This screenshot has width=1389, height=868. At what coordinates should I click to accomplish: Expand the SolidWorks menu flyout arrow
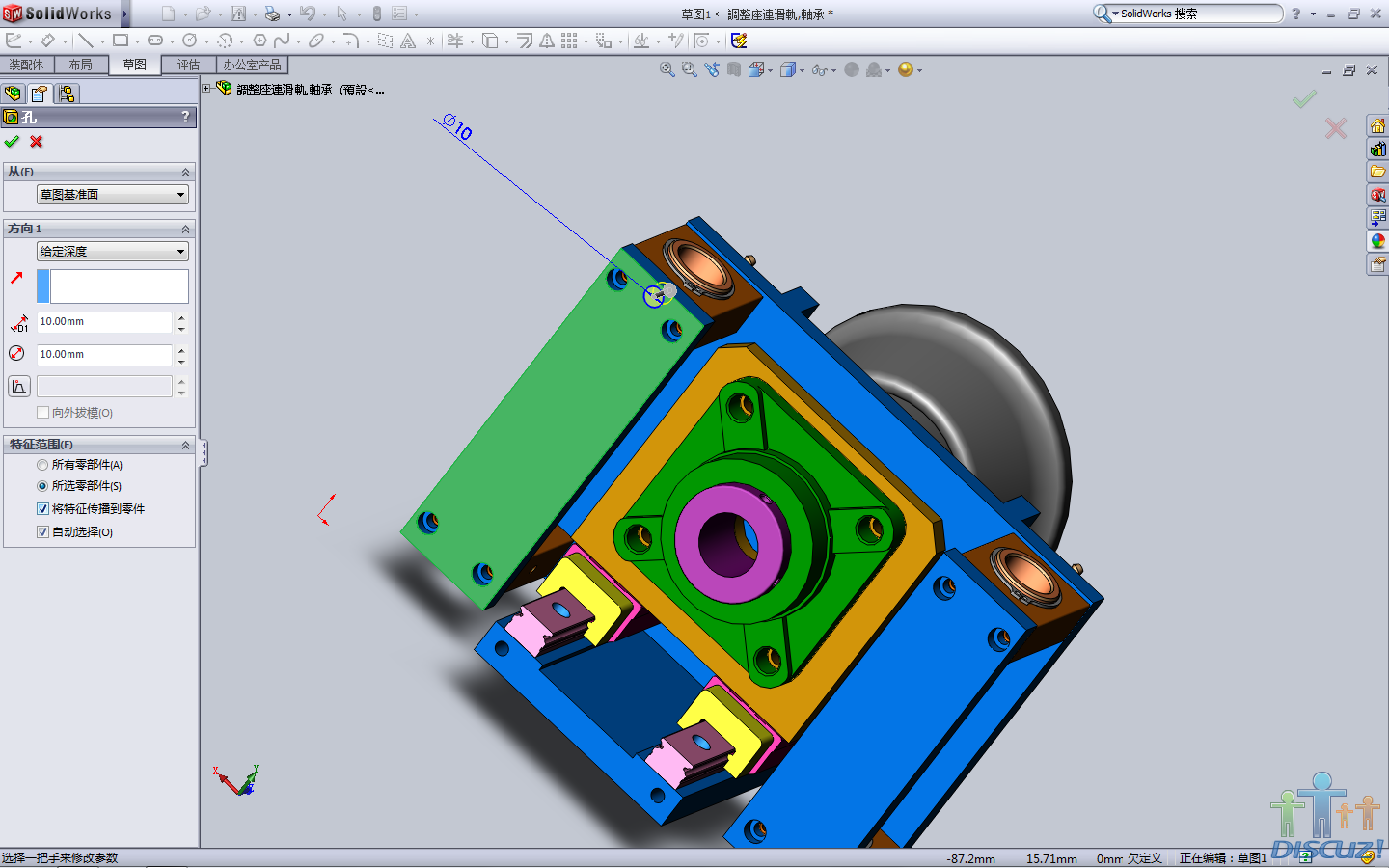[x=124, y=14]
